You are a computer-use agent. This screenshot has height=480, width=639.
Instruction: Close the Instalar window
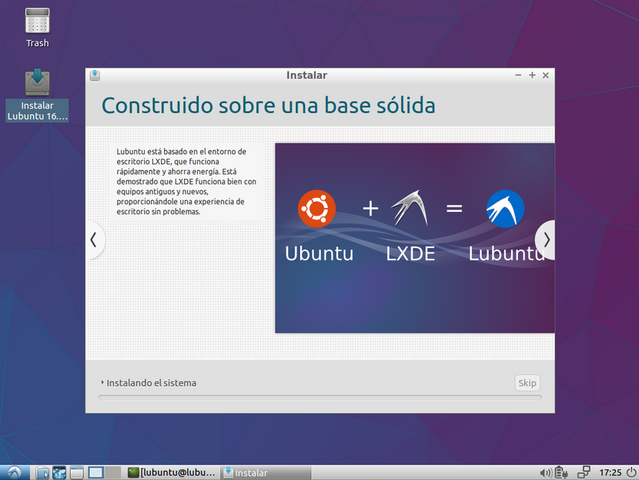546,75
